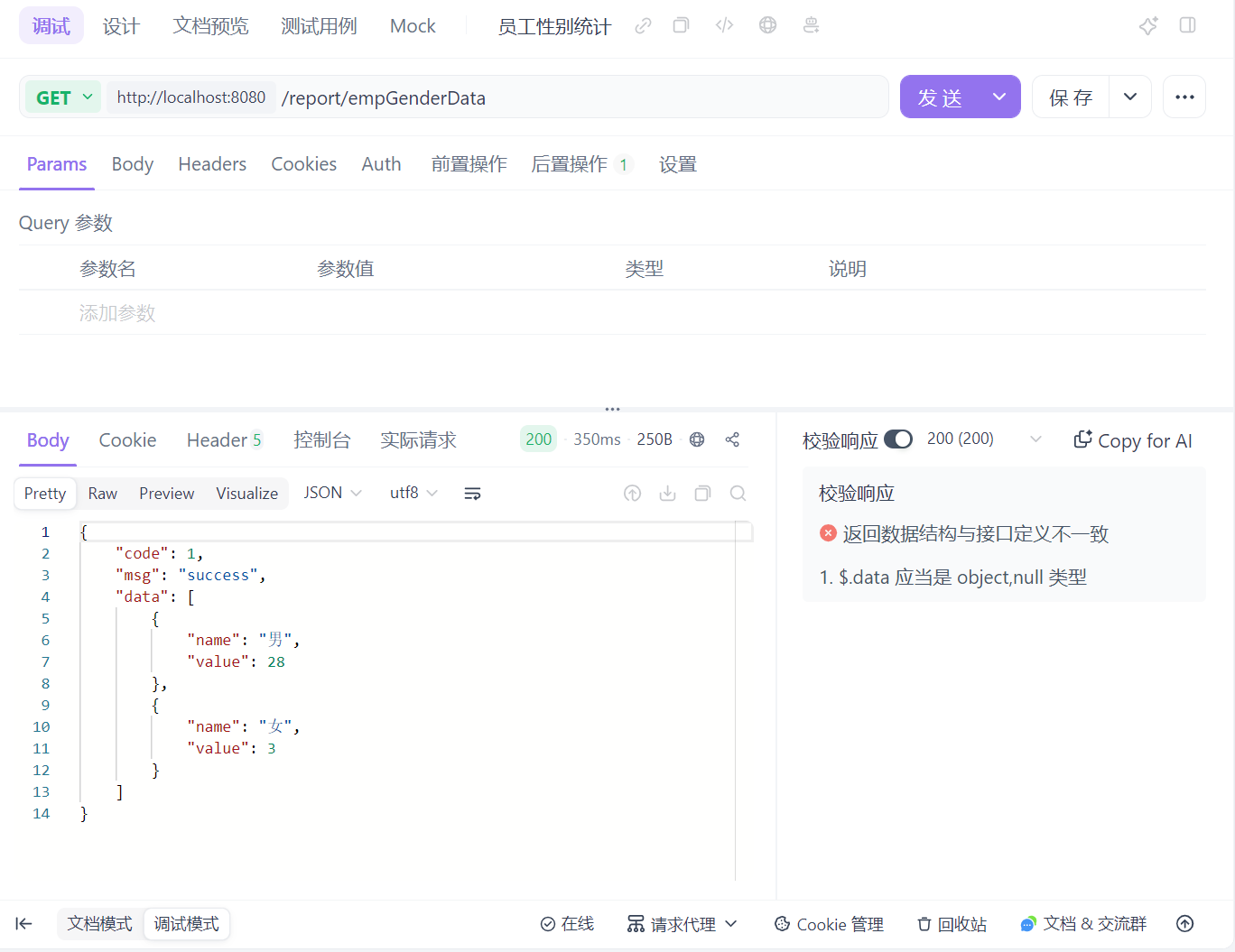The width and height of the screenshot is (1235, 952).
Task: Select the Raw response view
Action: (103, 494)
